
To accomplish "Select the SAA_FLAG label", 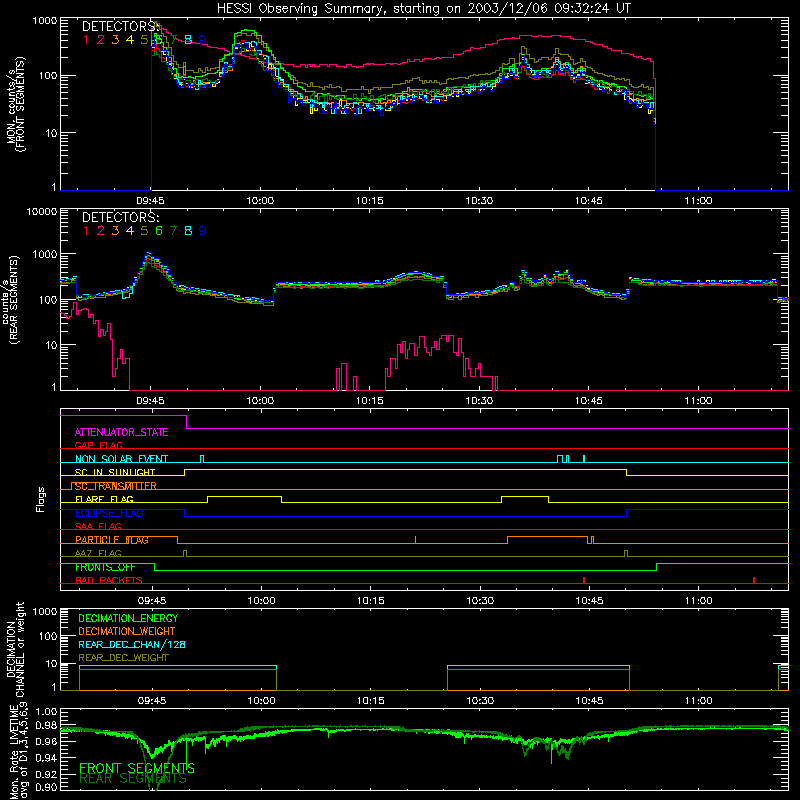I will (98, 526).
